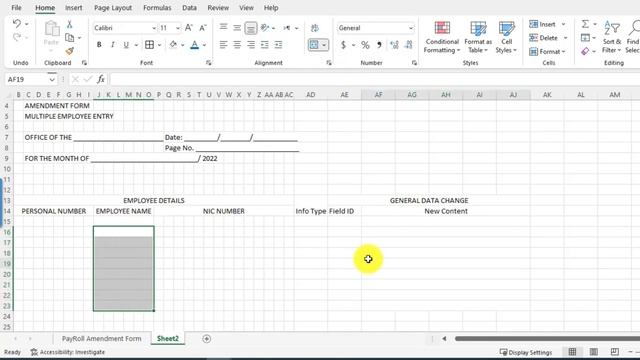Click the Increase Decimal icon
Image resolution: width=640 pixels, height=360 pixels.
tap(394, 45)
